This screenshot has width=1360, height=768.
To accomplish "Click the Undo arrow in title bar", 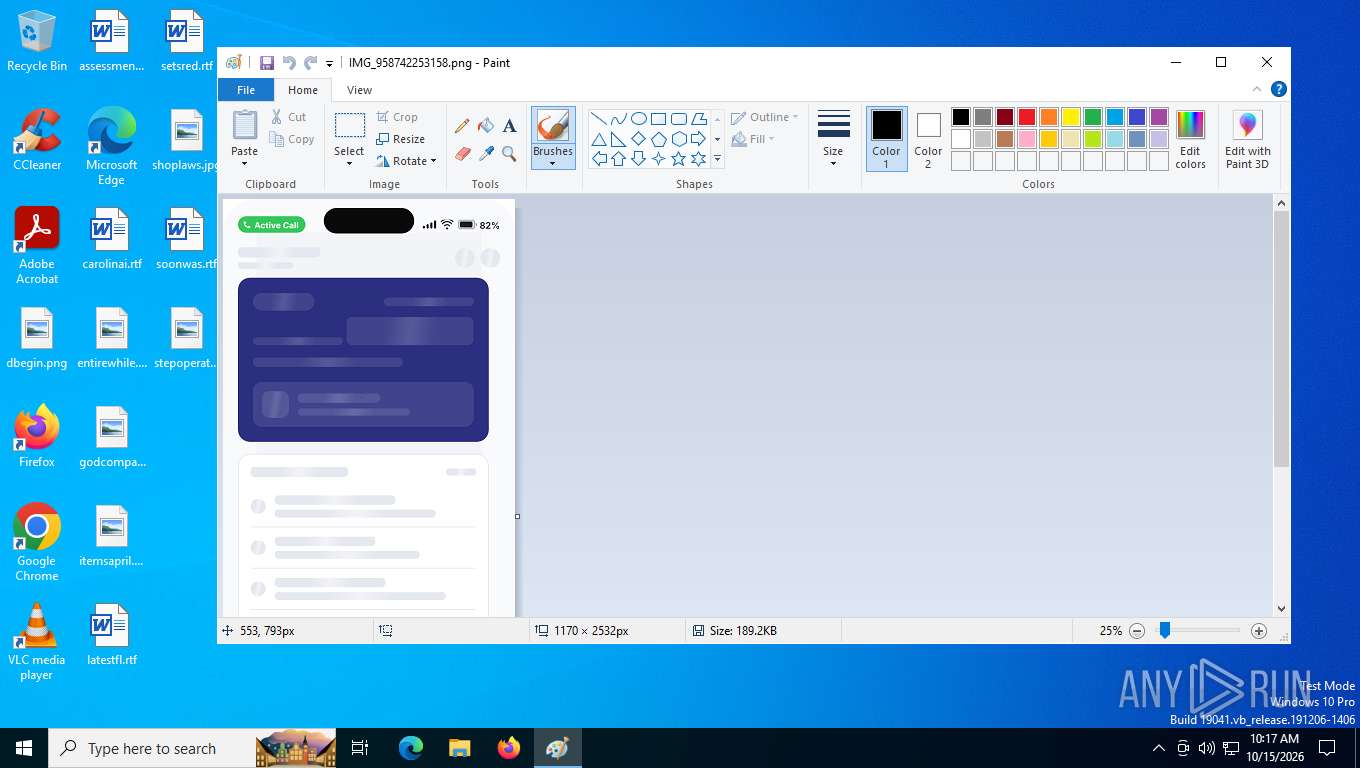I will pos(289,62).
